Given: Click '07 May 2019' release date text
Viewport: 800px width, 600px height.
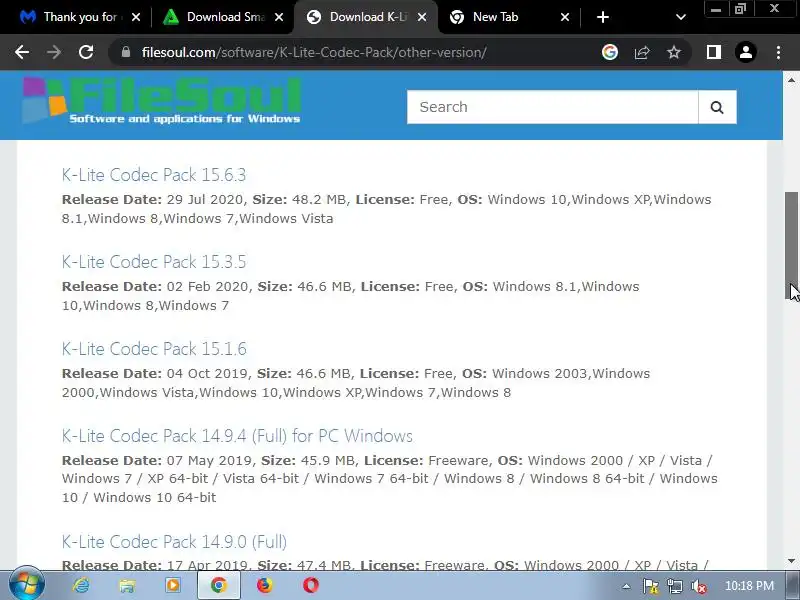Looking at the screenshot, I should coord(210,461).
